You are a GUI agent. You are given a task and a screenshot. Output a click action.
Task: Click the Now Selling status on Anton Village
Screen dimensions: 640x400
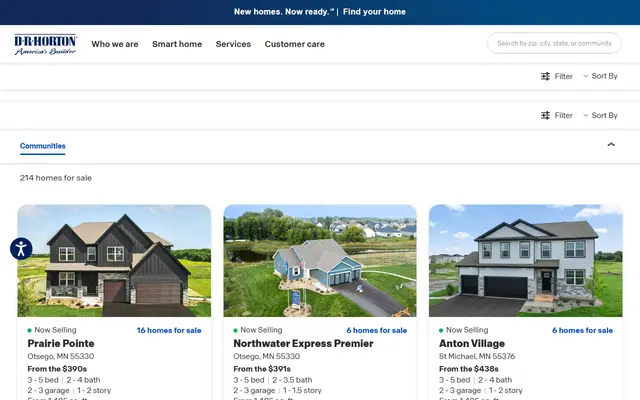(x=464, y=330)
